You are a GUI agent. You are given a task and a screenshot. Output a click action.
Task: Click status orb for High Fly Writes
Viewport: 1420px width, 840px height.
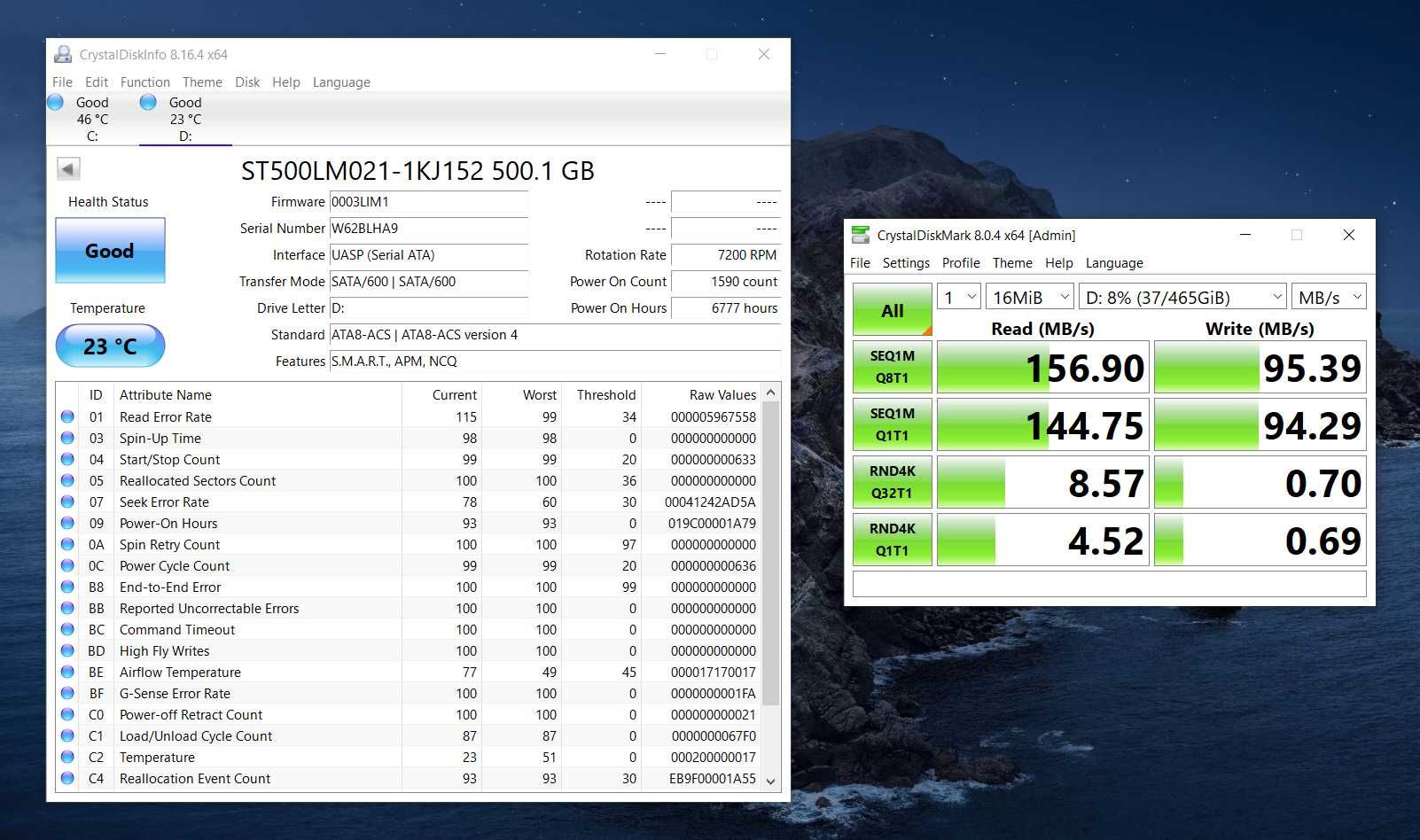(x=67, y=650)
